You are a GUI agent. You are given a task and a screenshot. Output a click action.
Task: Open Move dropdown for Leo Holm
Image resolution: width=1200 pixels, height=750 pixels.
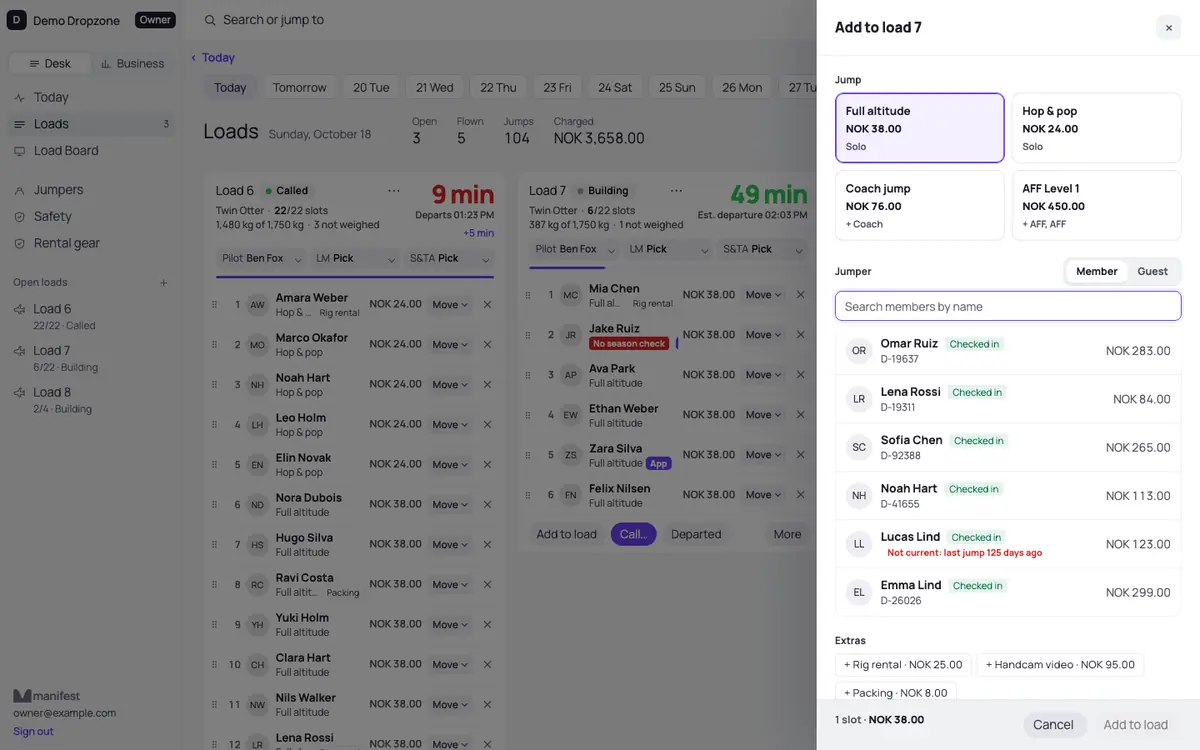(450, 425)
